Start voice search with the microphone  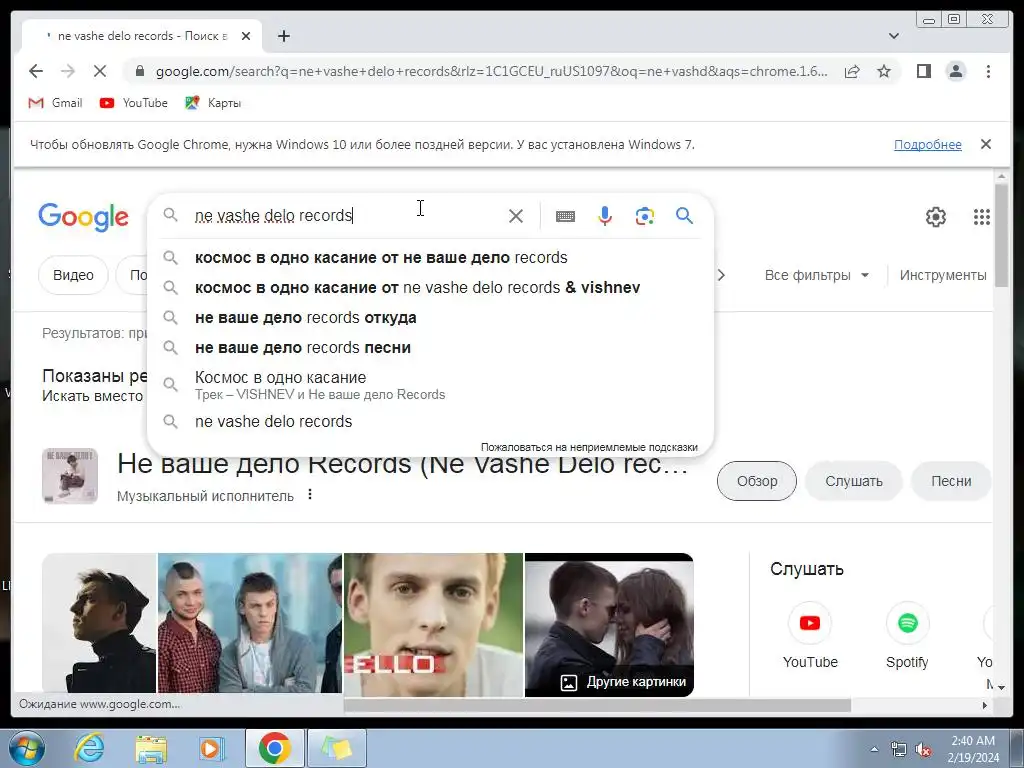click(x=605, y=216)
